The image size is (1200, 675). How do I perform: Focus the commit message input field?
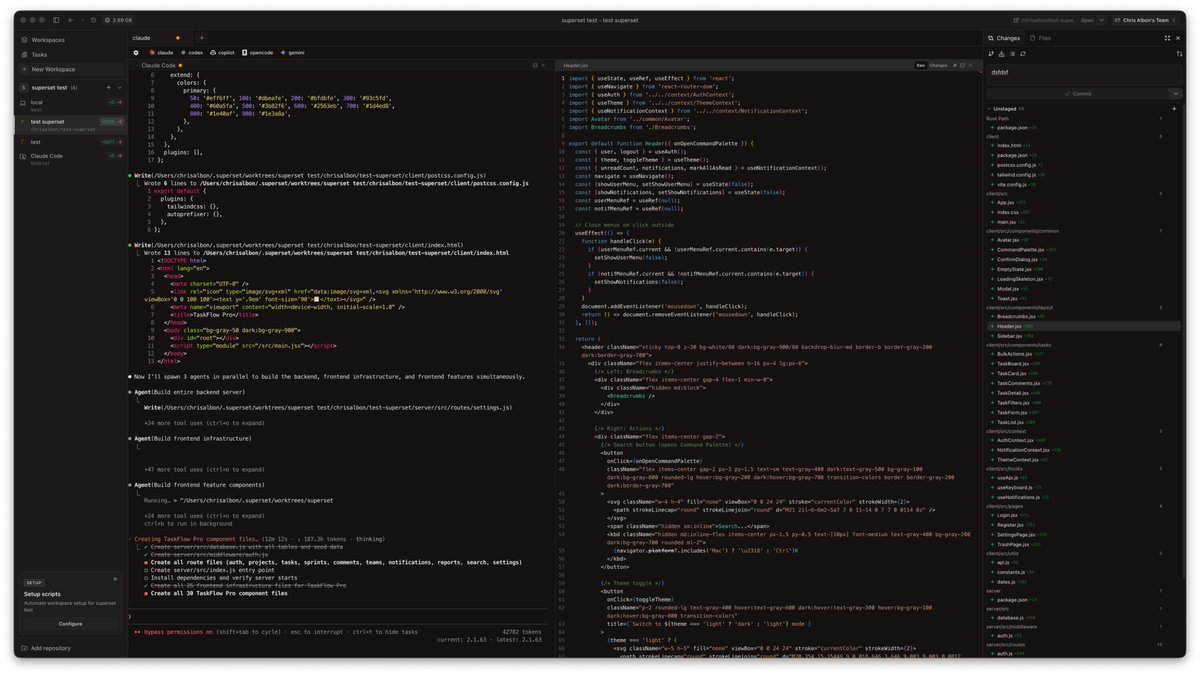pyautogui.click(x=1084, y=74)
